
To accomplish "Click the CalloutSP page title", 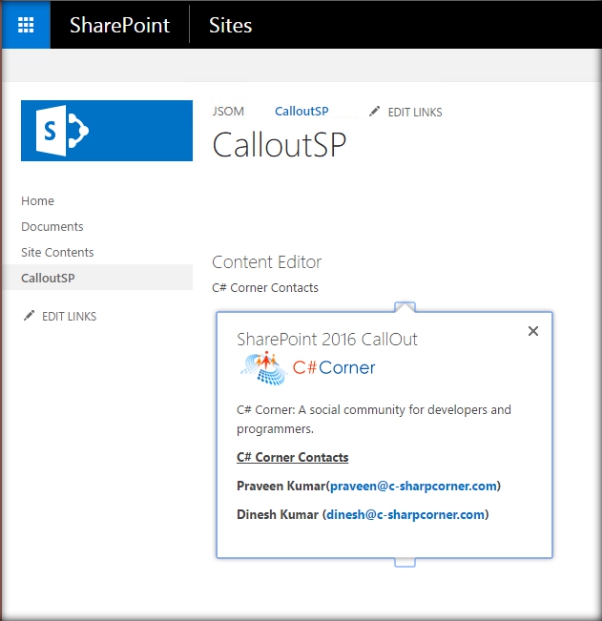I will [x=279, y=145].
